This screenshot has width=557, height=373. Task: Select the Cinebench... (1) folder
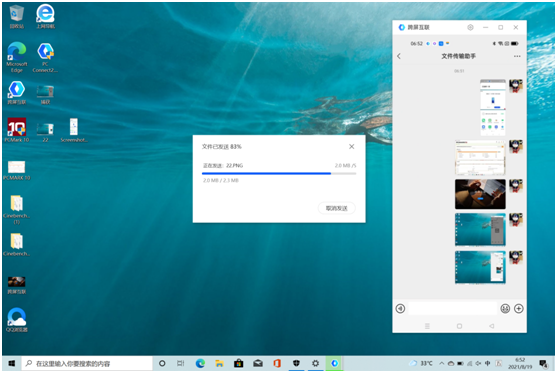click(16, 210)
